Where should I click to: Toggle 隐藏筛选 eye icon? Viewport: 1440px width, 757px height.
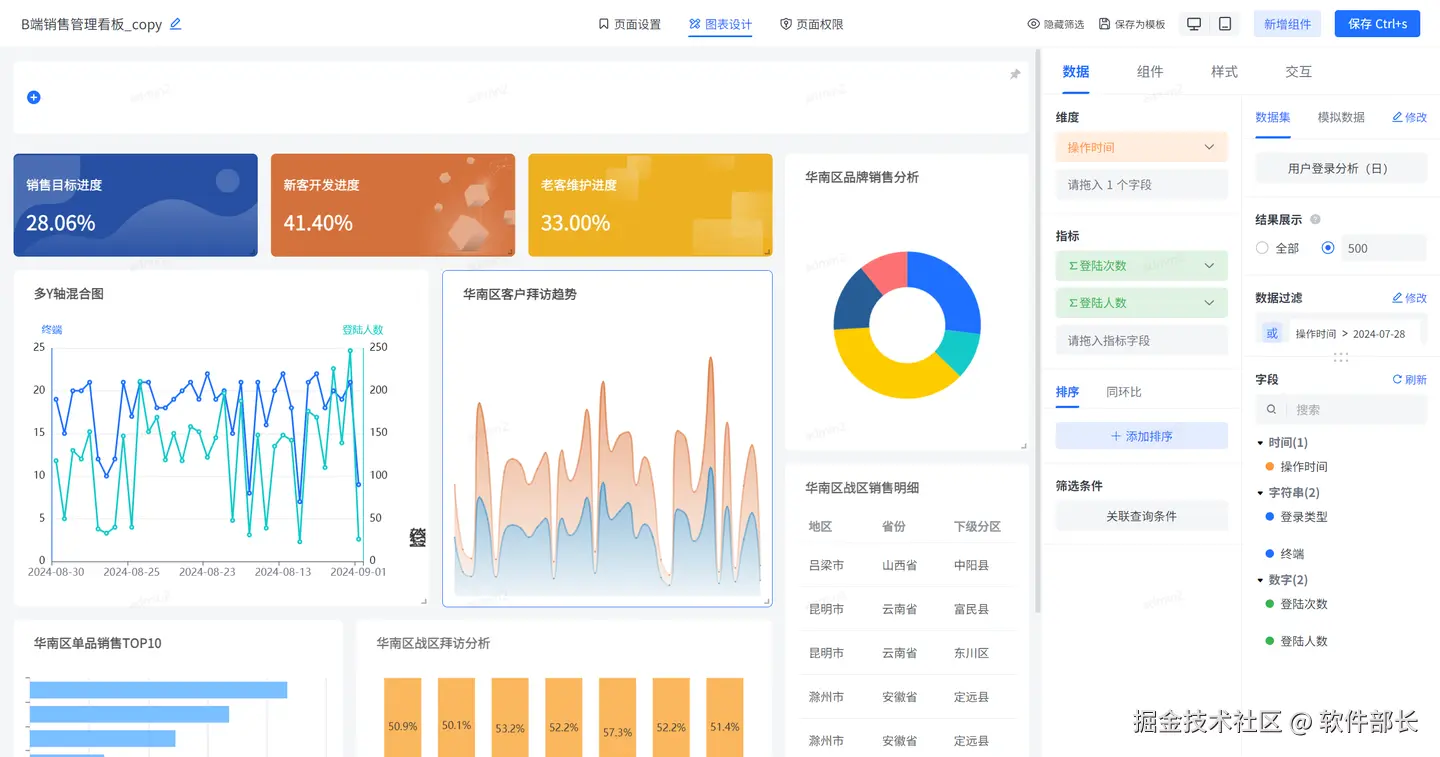[1034, 24]
